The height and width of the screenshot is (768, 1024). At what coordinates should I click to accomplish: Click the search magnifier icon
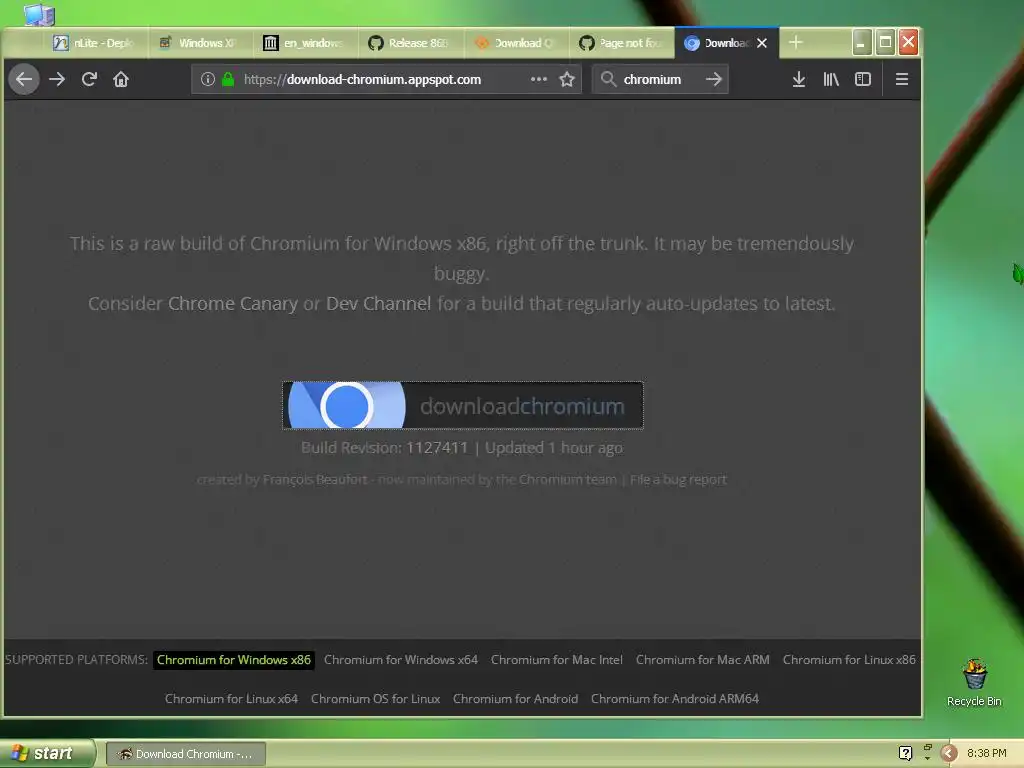(x=608, y=80)
